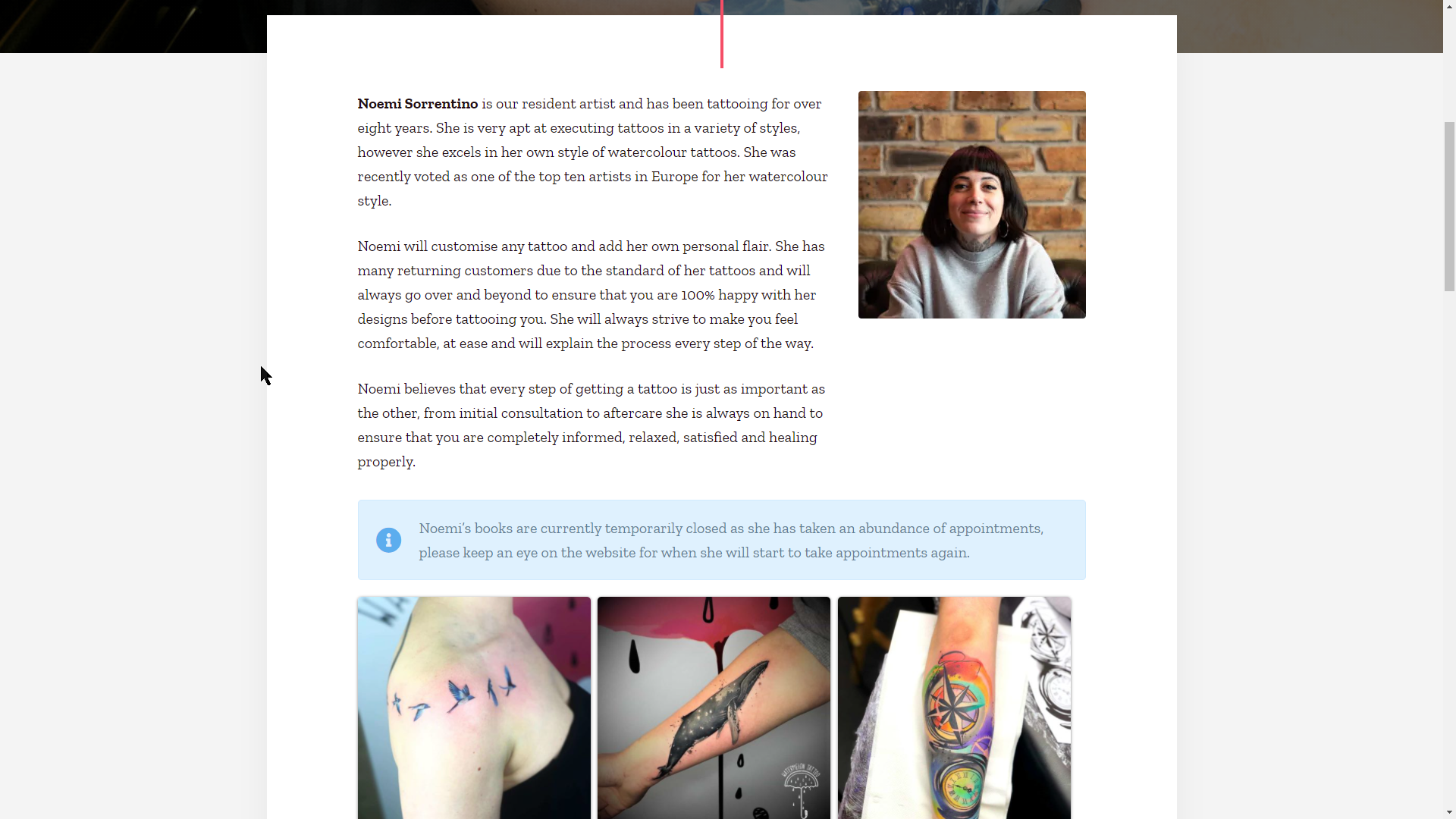Click the bold name Noemi Sorrentino
Screen dimensions: 1456x819
[x=418, y=103]
